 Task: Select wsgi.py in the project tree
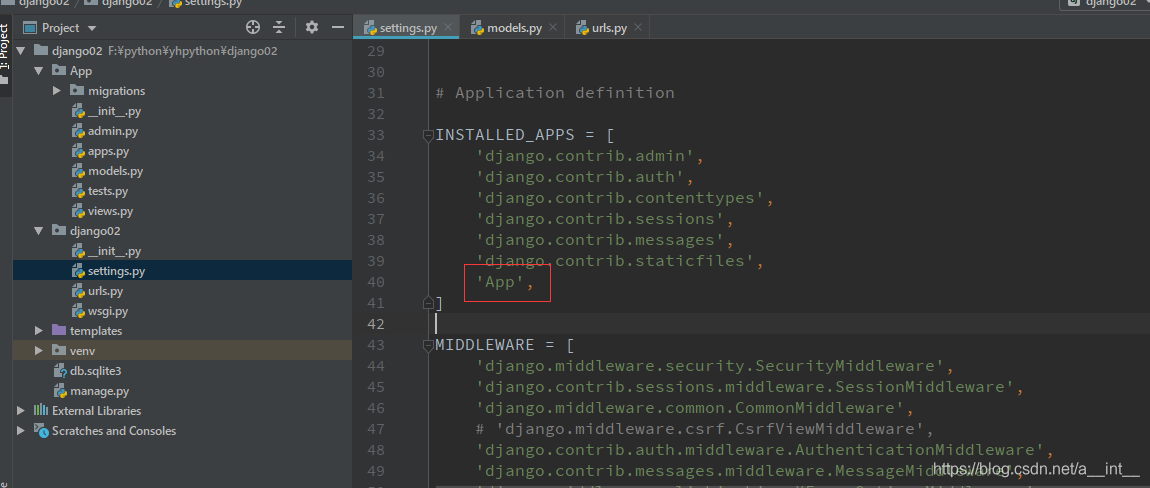pos(108,311)
